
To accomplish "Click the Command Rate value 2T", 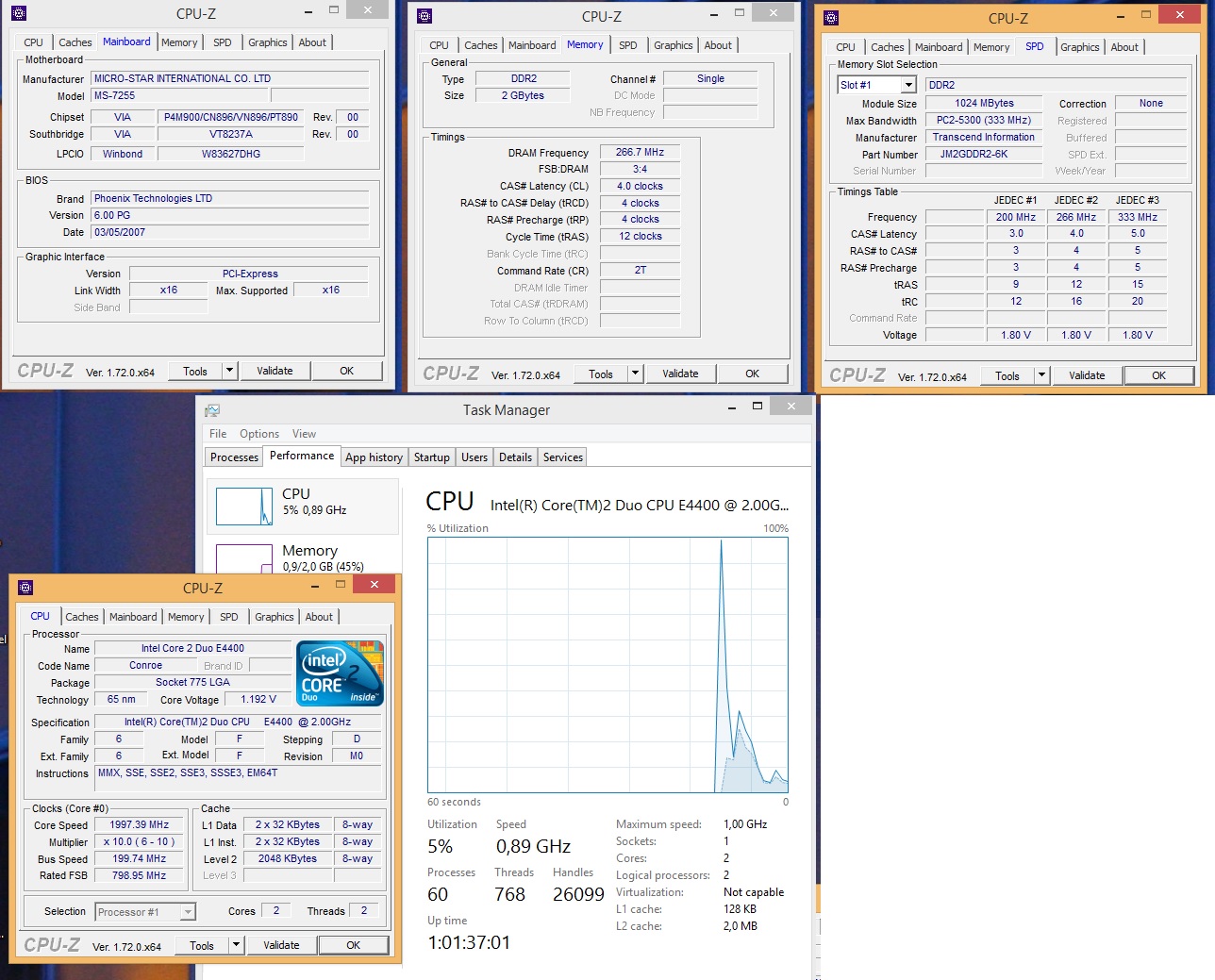I will (x=640, y=270).
